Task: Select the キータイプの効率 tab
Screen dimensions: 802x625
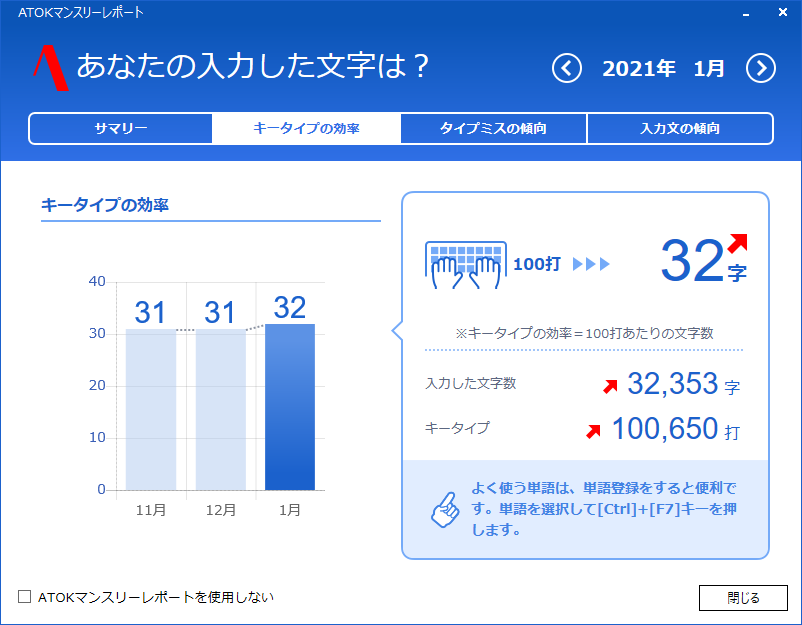Action: [306, 129]
